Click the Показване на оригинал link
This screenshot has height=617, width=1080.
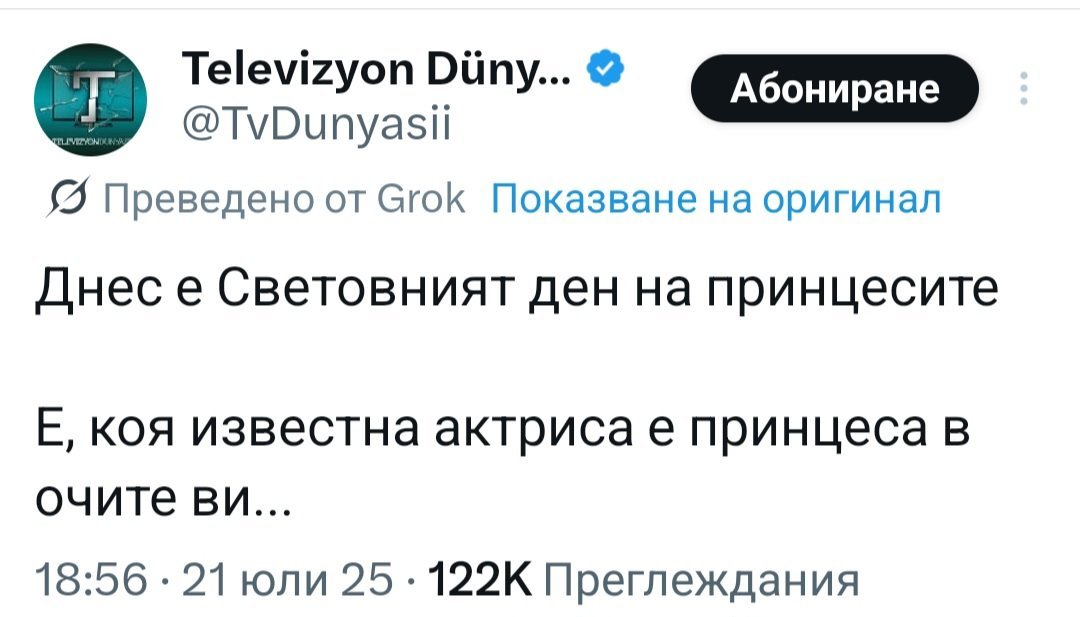click(716, 201)
